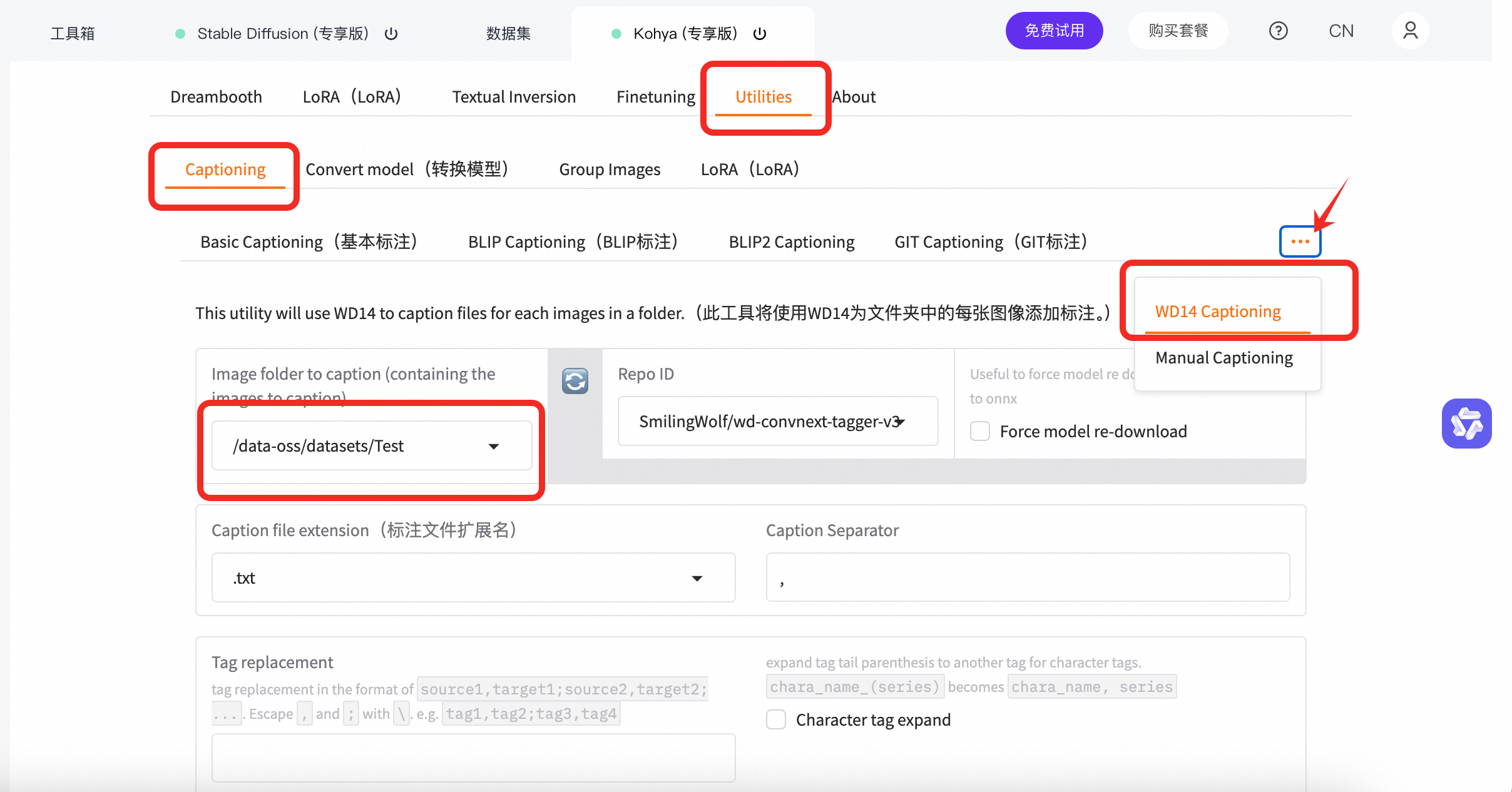Enable Force model re-download checkbox
Viewport: 1512px width, 792px height.
(980, 432)
